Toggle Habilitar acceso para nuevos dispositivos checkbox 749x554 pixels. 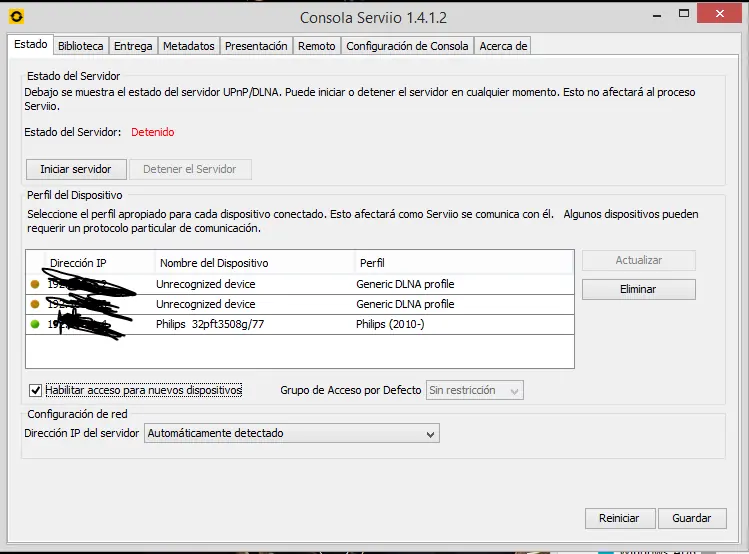point(35,391)
